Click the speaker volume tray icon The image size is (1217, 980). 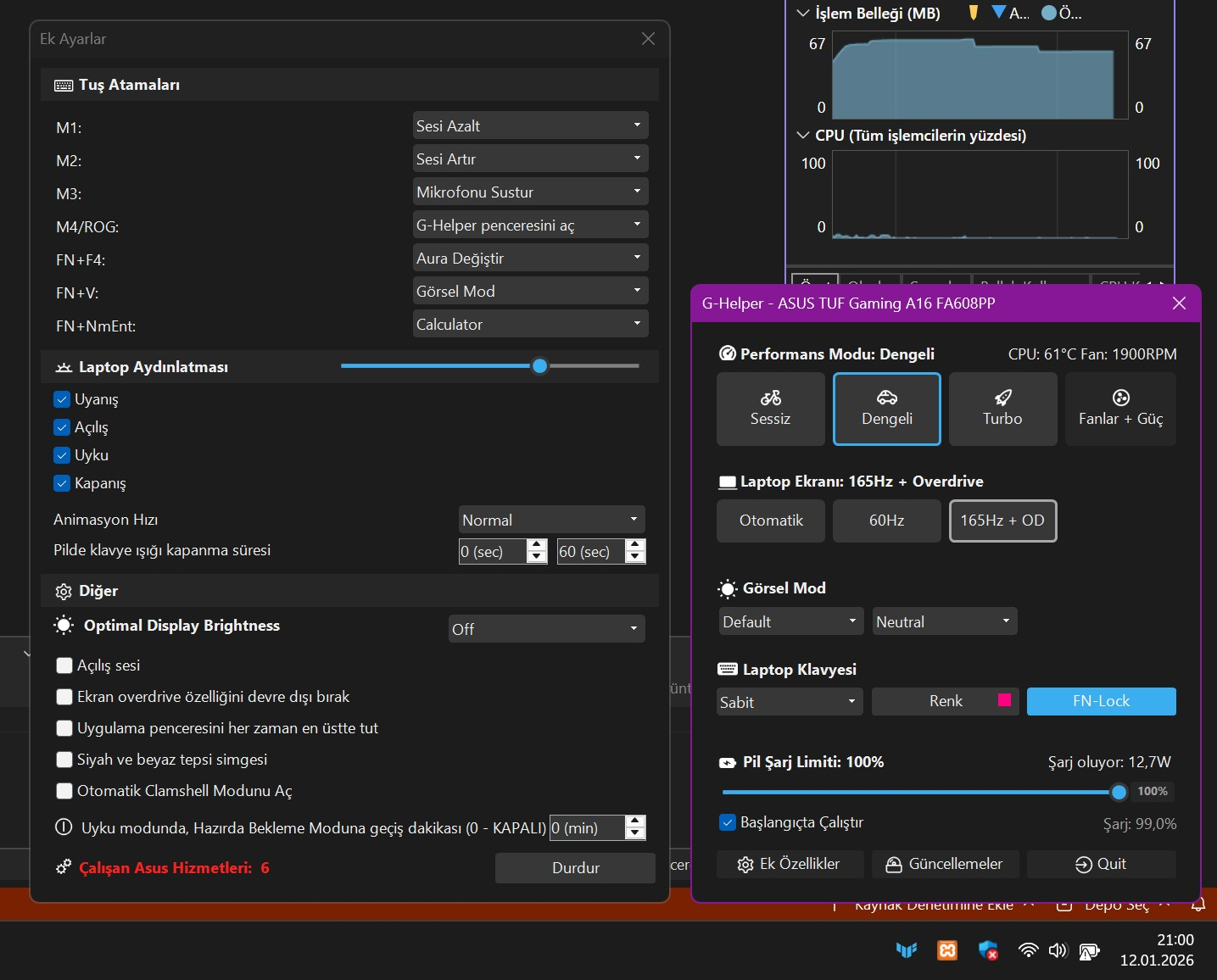click(1058, 950)
